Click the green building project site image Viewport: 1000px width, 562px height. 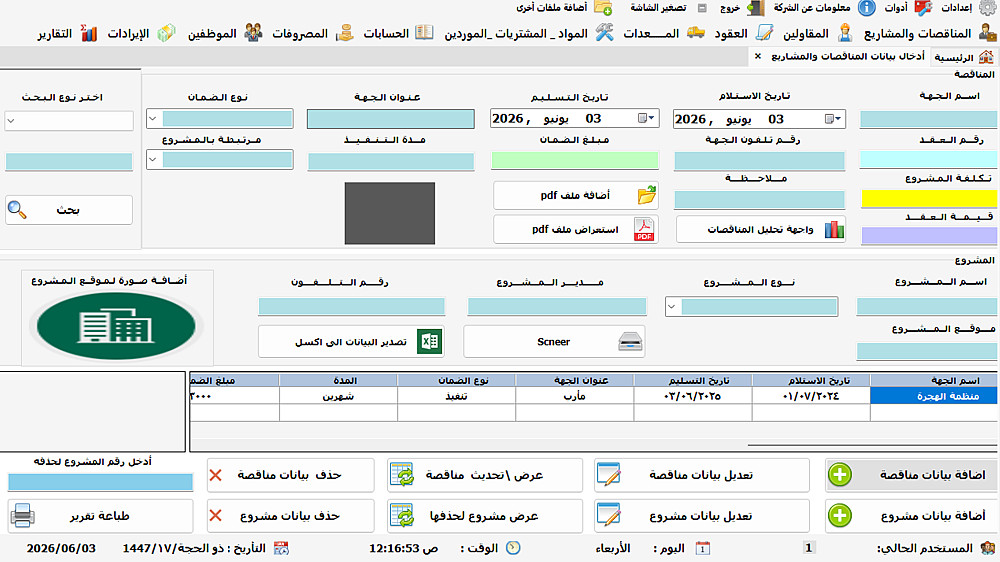pyautogui.click(x=116, y=326)
